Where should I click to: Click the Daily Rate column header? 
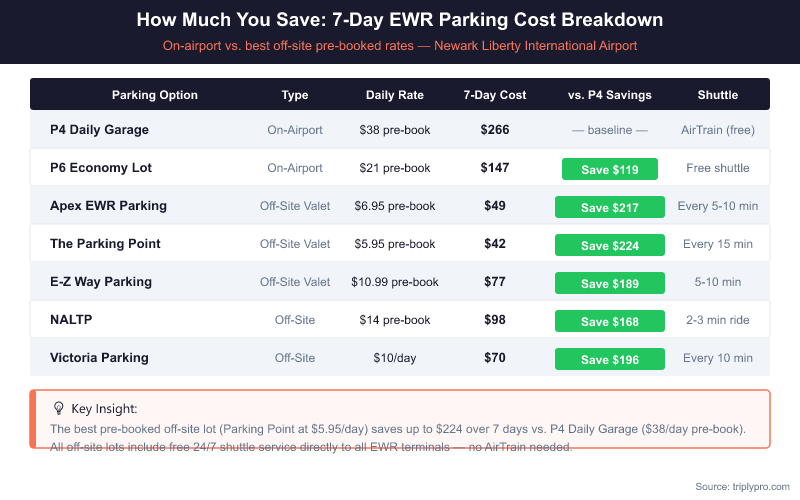tap(395, 95)
